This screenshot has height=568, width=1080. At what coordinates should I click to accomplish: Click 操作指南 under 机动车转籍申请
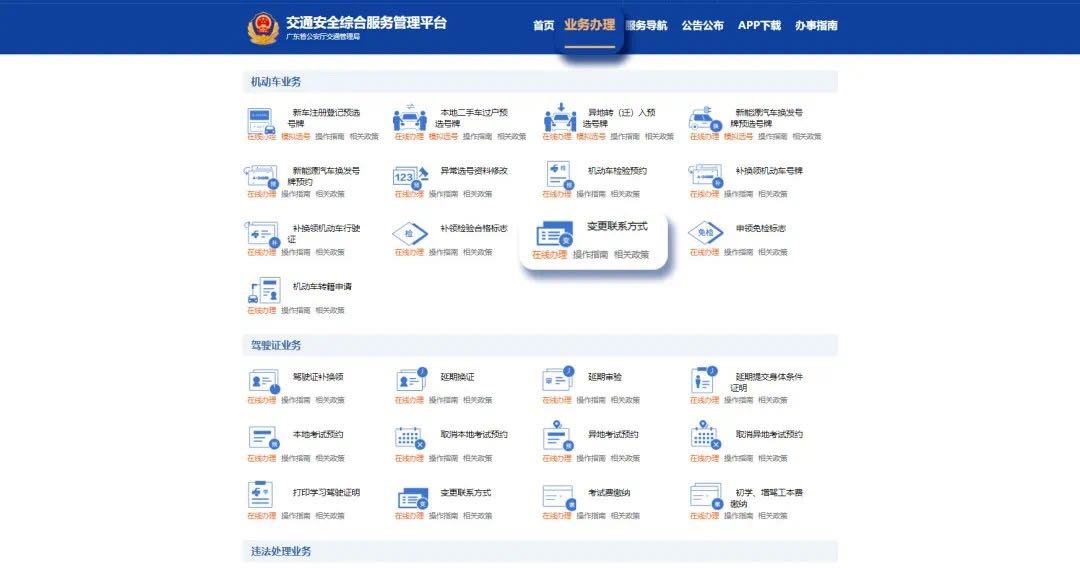[x=295, y=311]
